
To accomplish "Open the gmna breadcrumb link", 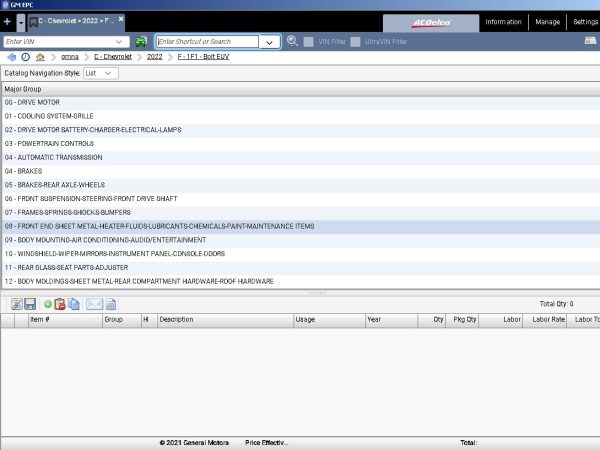I will click(x=70, y=57).
